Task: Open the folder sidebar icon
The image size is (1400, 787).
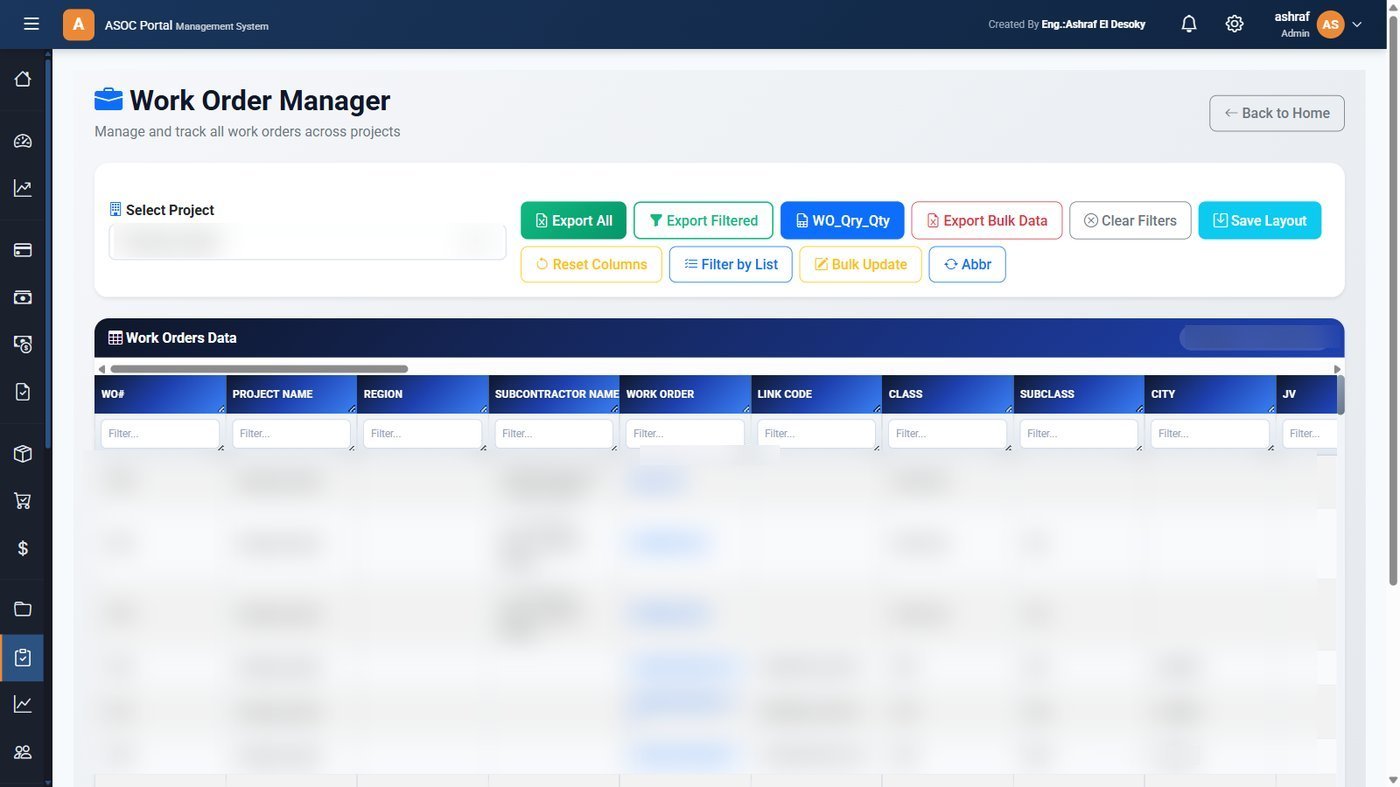Action: pyautogui.click(x=23, y=609)
